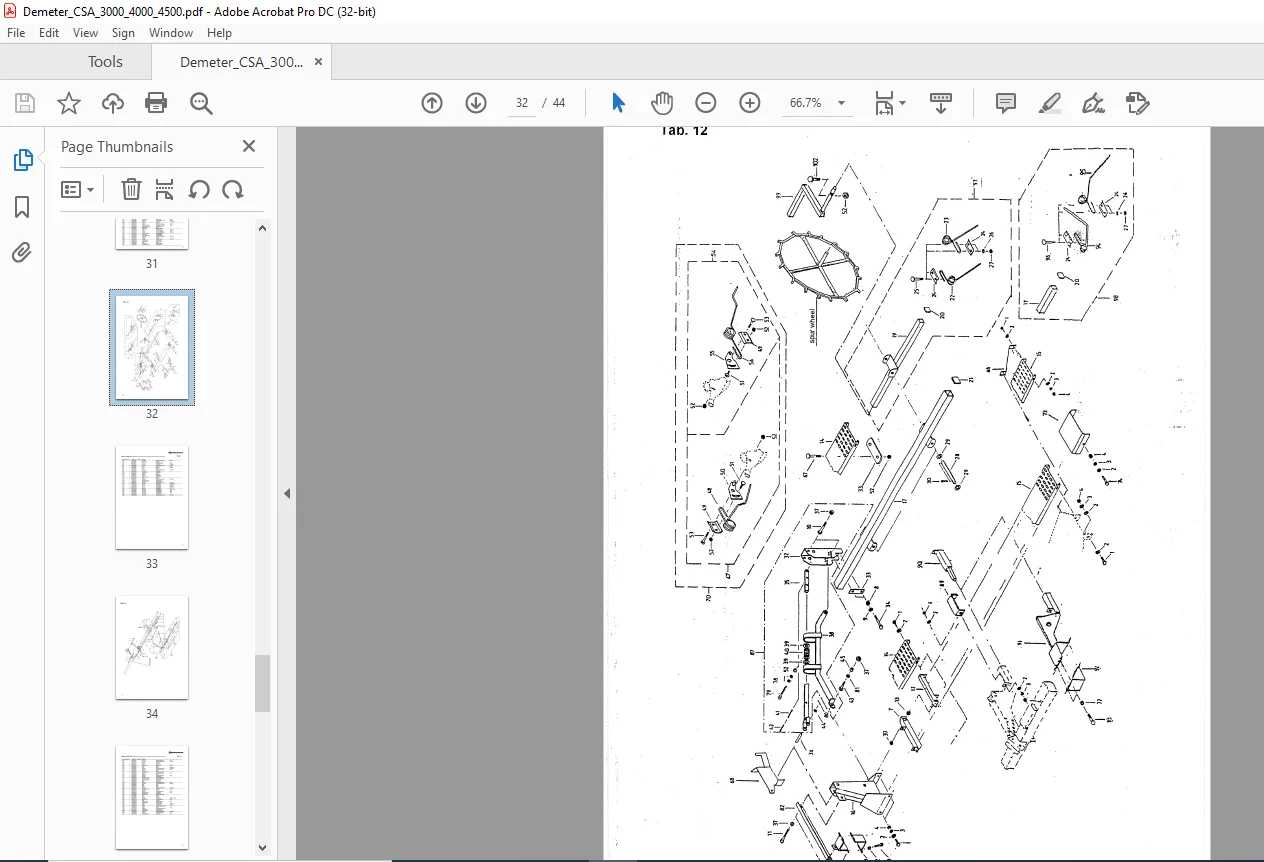Choose the highlighter pen tool
The image size is (1264, 862).
(1050, 103)
